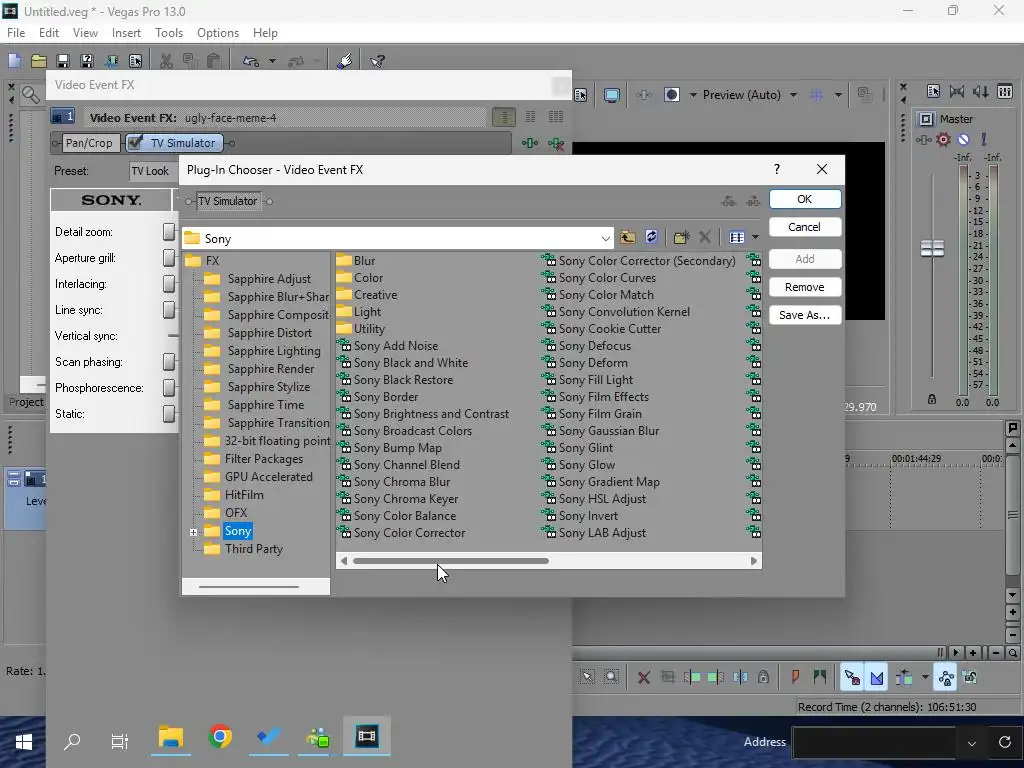Select the Sapphire Lighting folder in the tree
This screenshot has width=1024, height=768.
tap(274, 351)
